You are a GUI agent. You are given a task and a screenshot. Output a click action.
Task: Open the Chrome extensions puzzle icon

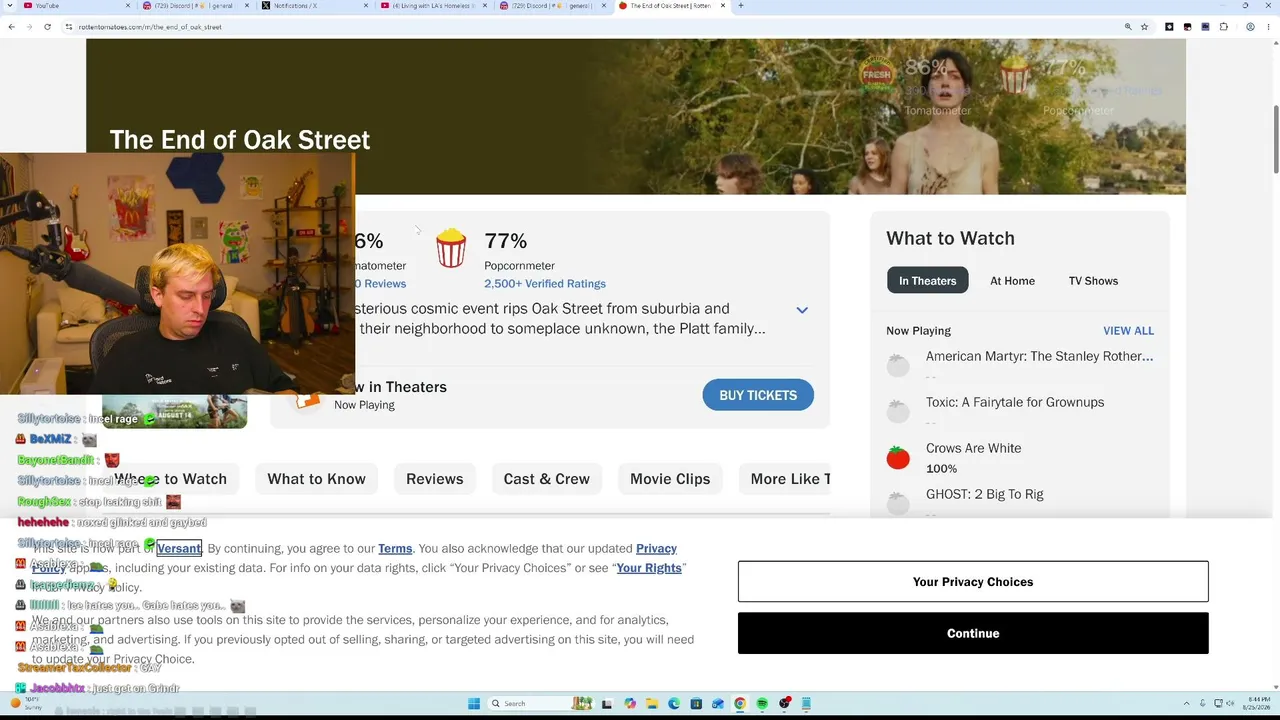click(x=1223, y=27)
